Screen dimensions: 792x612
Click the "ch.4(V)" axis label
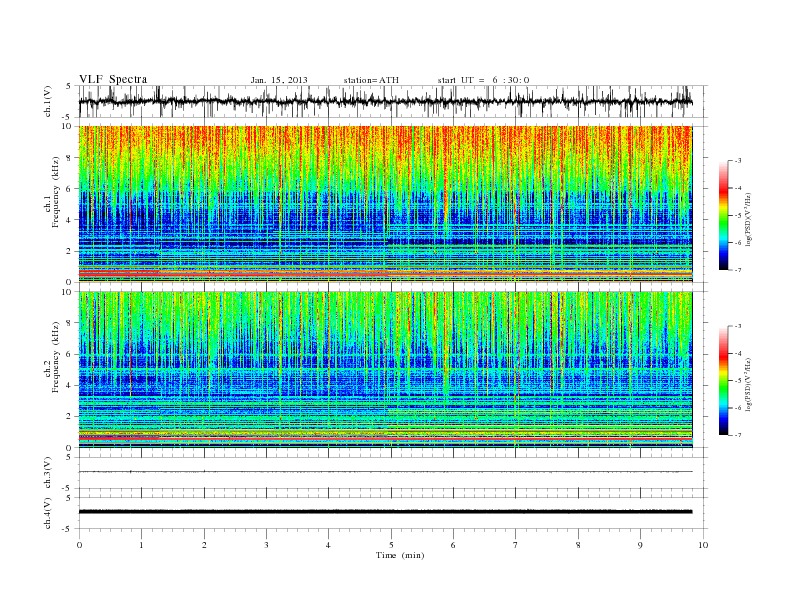48,513
